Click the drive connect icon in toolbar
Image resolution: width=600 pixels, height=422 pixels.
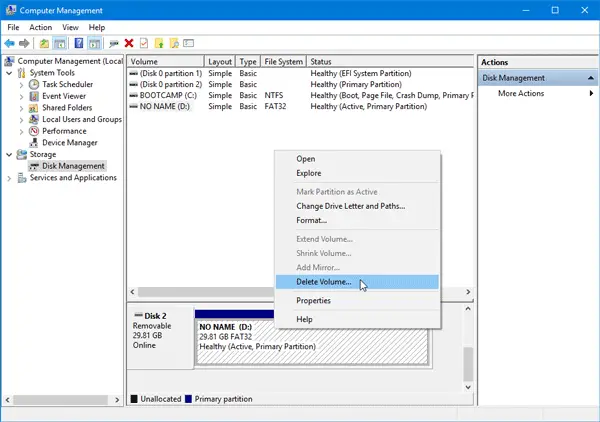click(x=114, y=44)
